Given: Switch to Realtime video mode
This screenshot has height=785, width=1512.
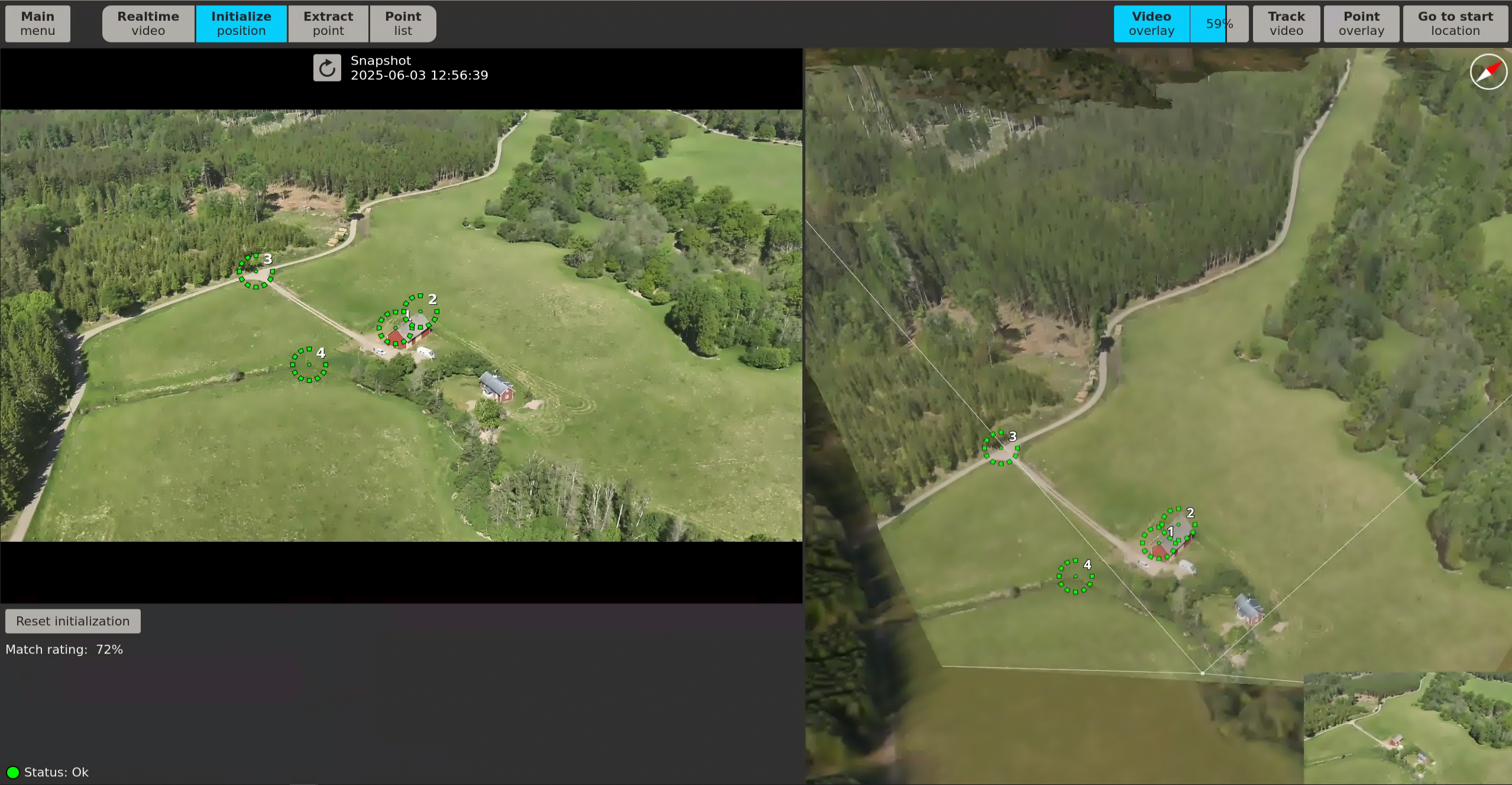Looking at the screenshot, I should pos(147,23).
